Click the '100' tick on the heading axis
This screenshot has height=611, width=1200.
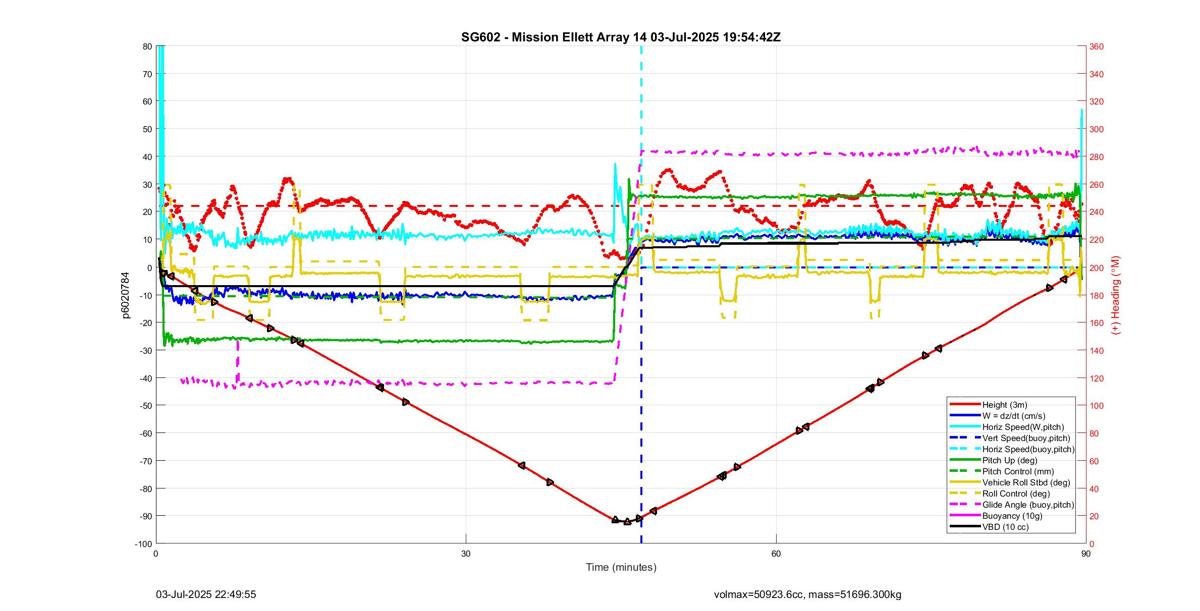coord(1097,406)
